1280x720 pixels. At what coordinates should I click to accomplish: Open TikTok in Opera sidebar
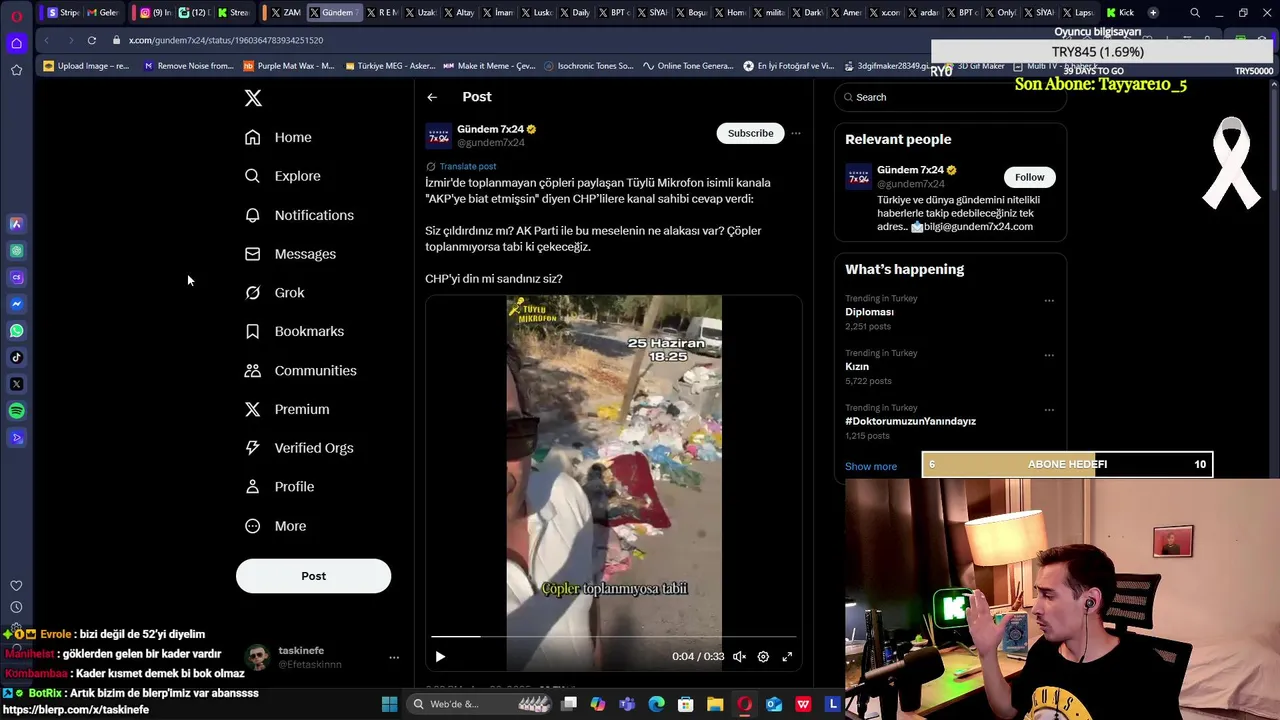pyautogui.click(x=16, y=357)
